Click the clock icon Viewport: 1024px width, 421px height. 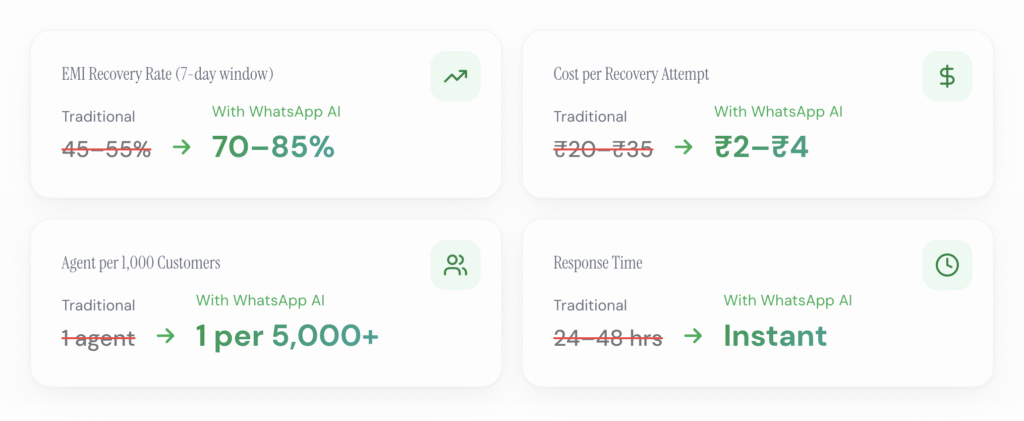click(x=947, y=265)
